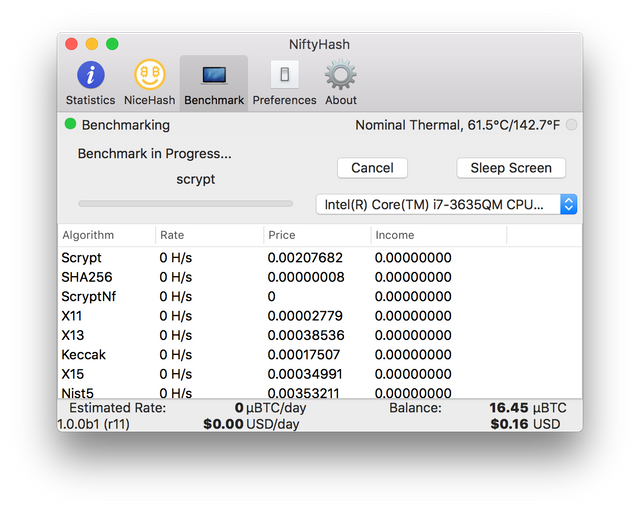Select the X15 algorithm row
This screenshot has width=640, height=513.
(x=320, y=374)
